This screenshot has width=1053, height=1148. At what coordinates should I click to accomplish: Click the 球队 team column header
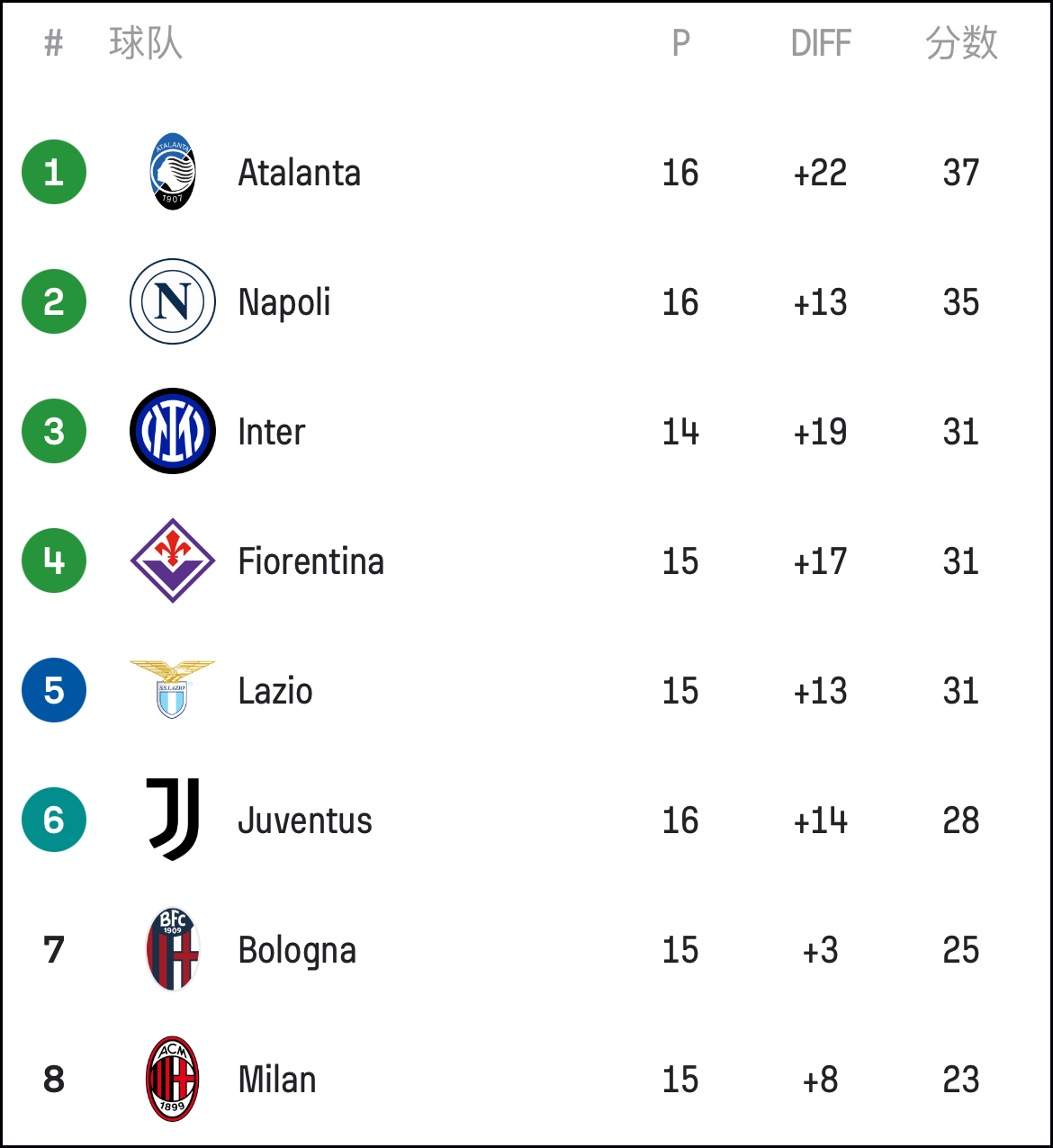pyautogui.click(x=146, y=43)
